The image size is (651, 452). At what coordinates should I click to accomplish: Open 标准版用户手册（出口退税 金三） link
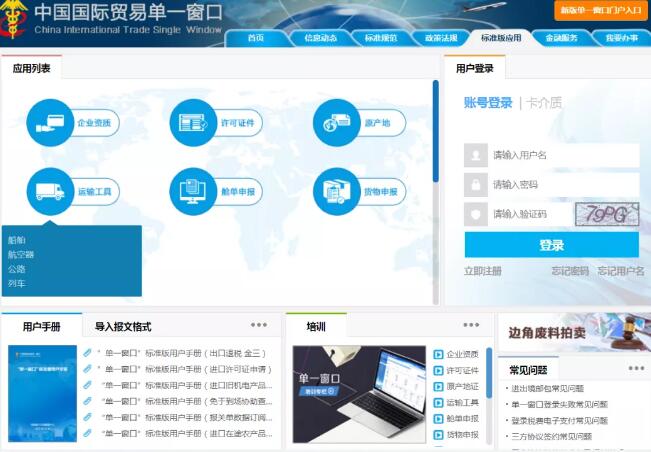click(x=182, y=353)
